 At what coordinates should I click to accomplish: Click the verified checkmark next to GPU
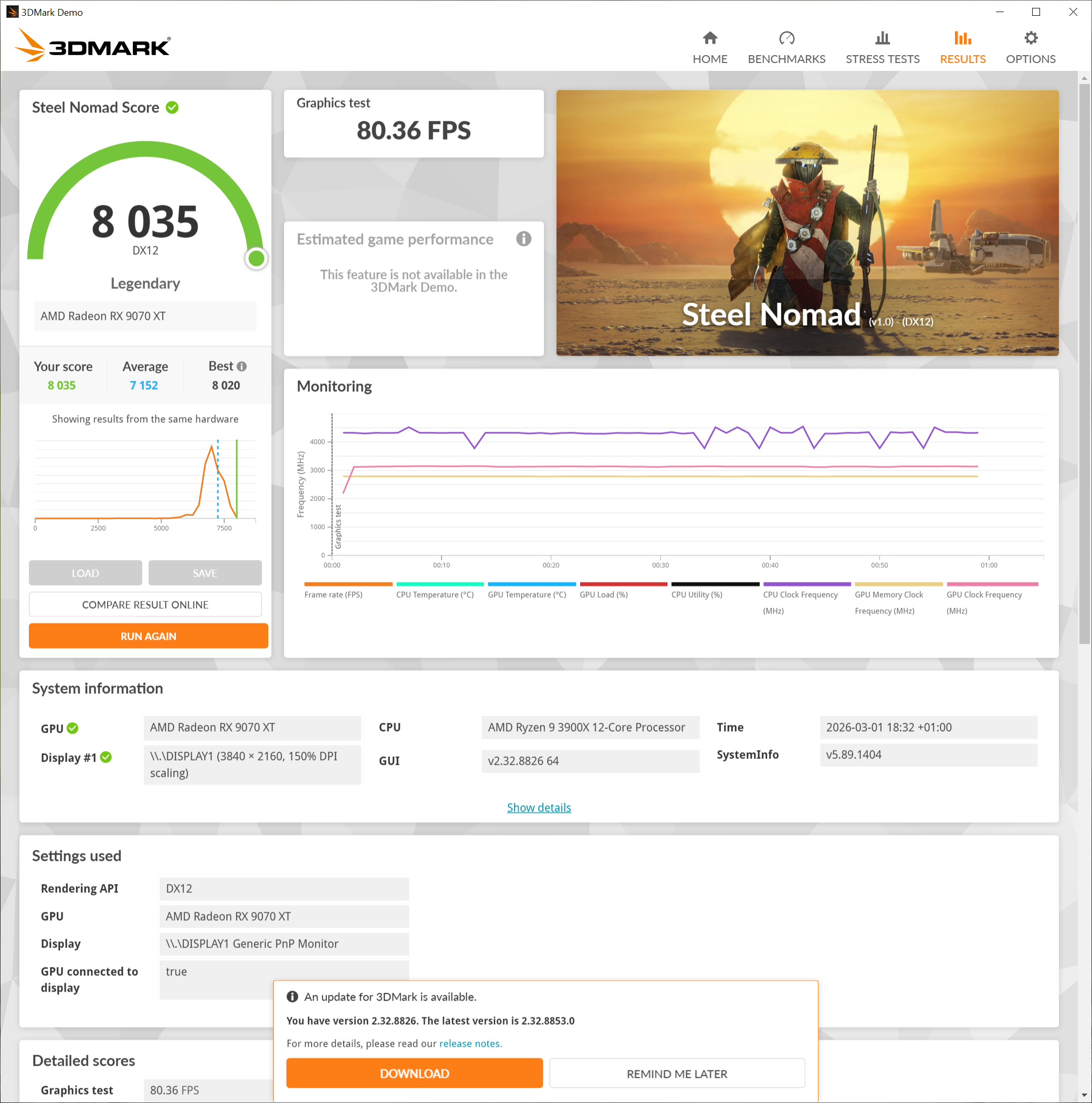pyautogui.click(x=72, y=728)
